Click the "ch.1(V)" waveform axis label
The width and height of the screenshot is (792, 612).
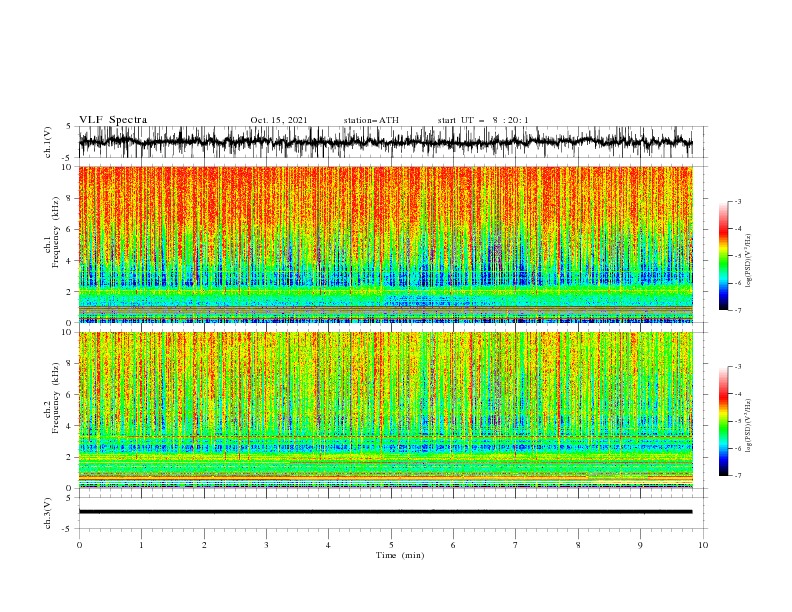click(48, 142)
